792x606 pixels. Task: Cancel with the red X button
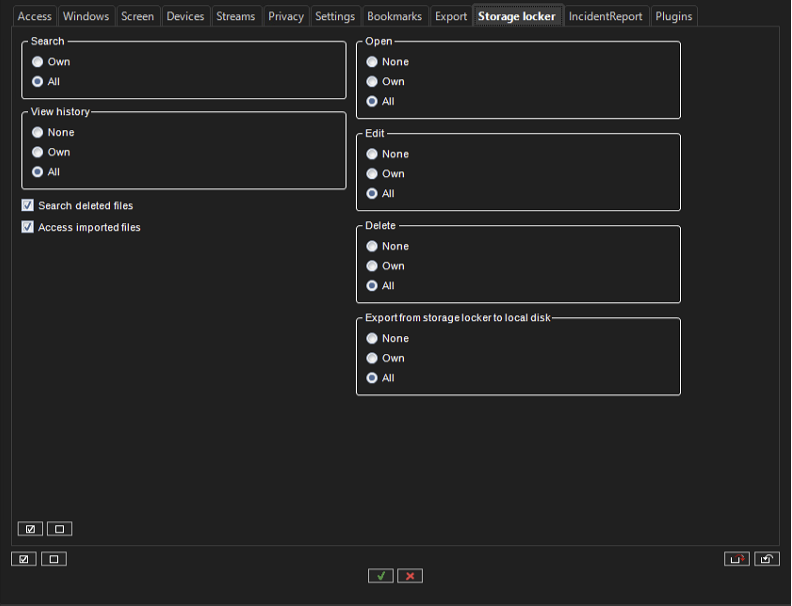click(x=410, y=576)
